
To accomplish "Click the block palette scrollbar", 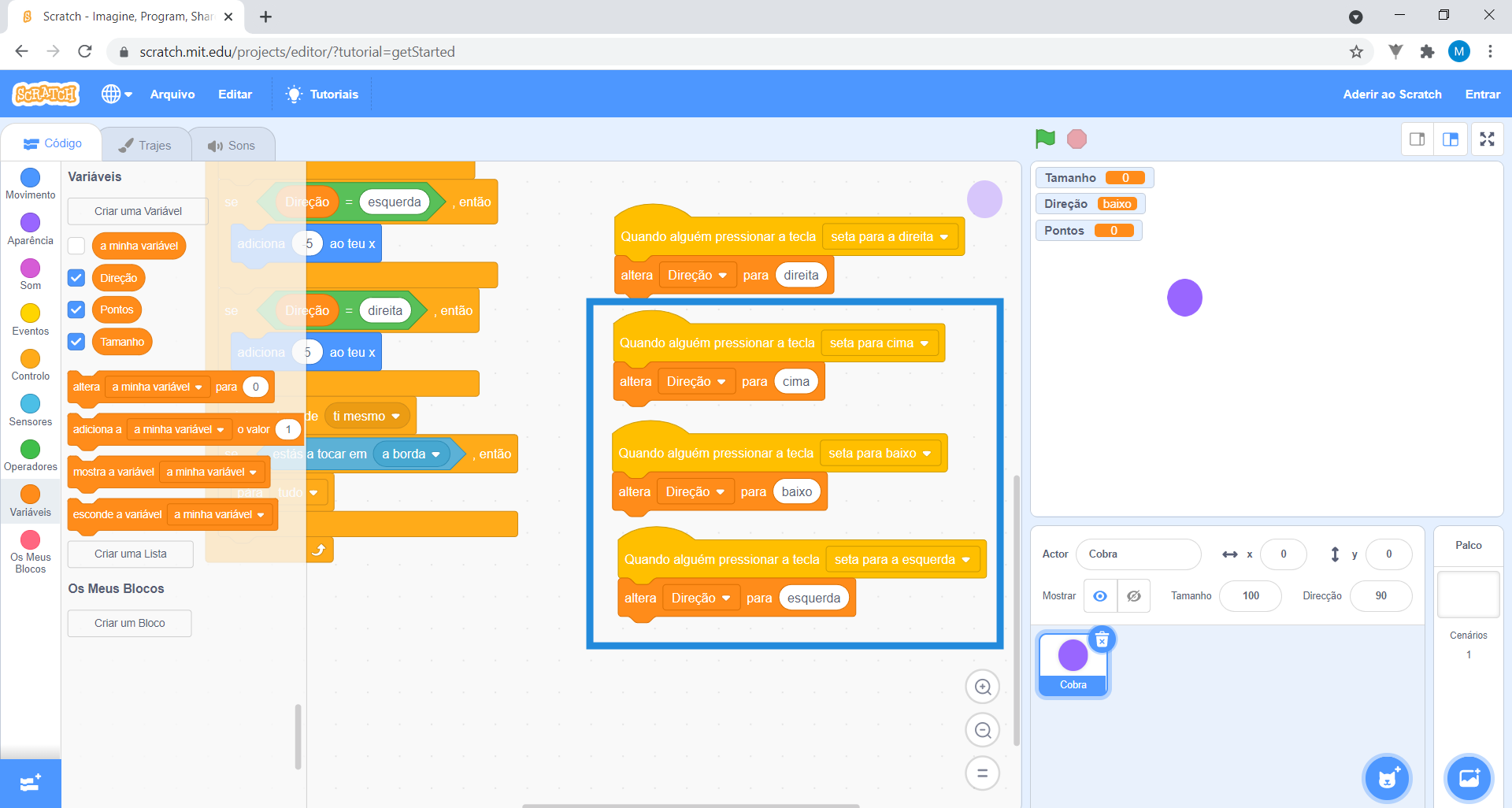I will (x=298, y=736).
